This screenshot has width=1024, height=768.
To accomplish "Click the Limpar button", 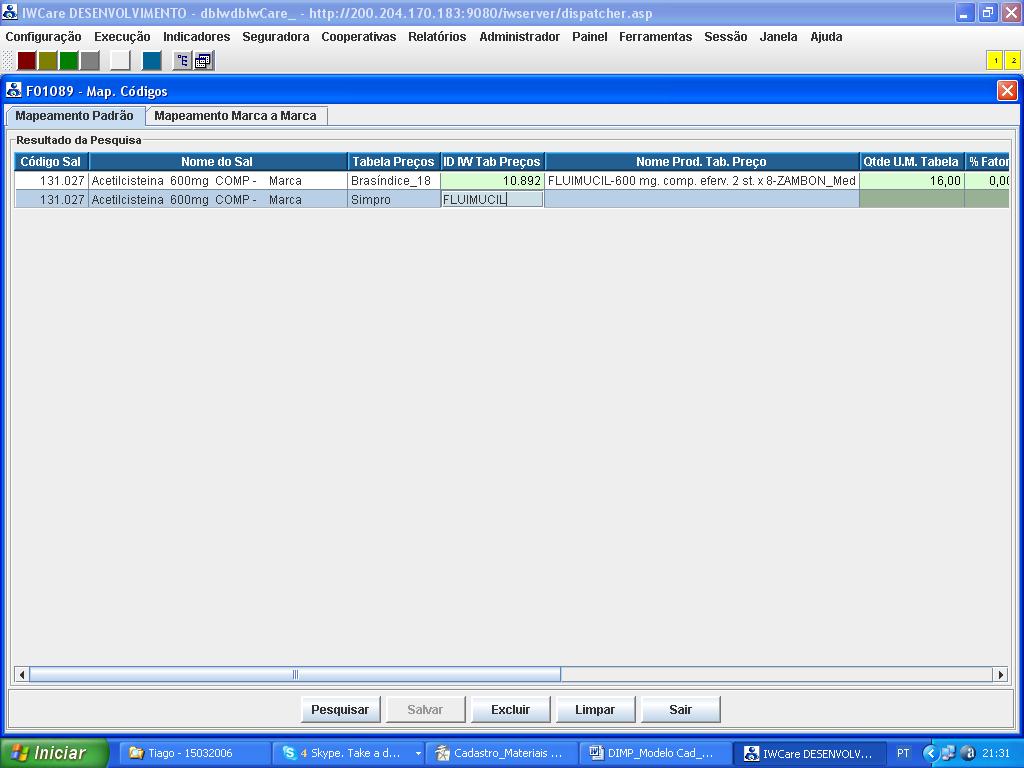I will (595, 710).
